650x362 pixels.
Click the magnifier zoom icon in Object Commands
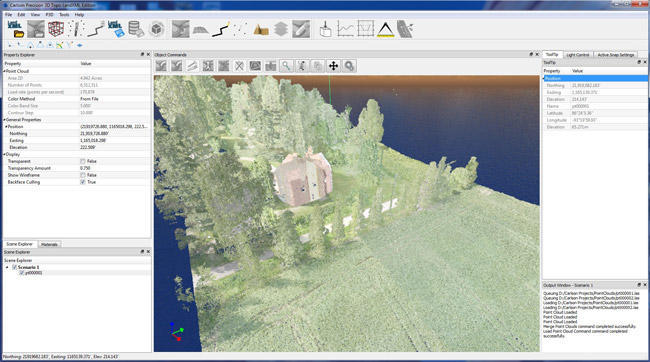pos(286,66)
